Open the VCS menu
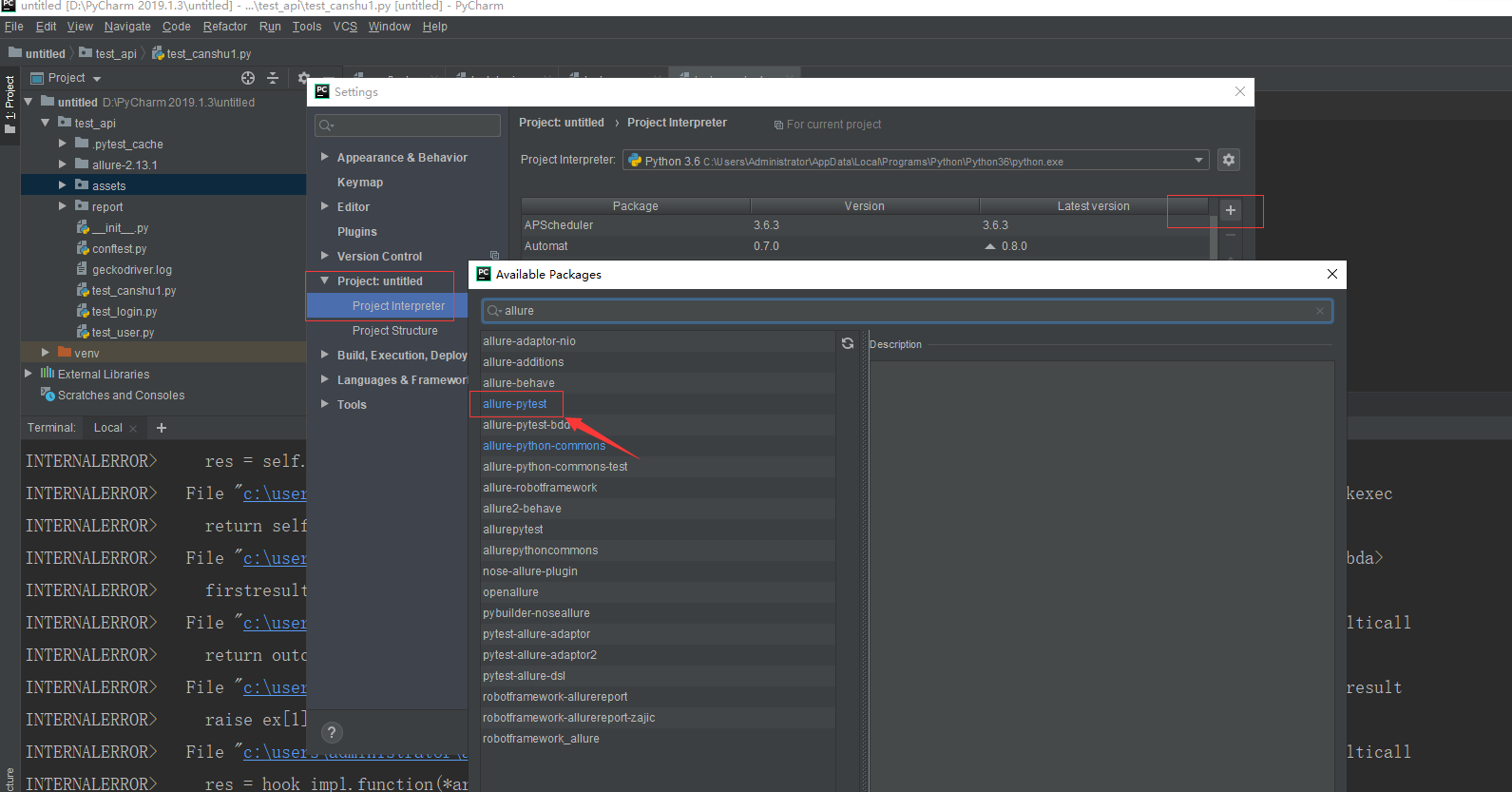The width and height of the screenshot is (1512, 792). (345, 27)
